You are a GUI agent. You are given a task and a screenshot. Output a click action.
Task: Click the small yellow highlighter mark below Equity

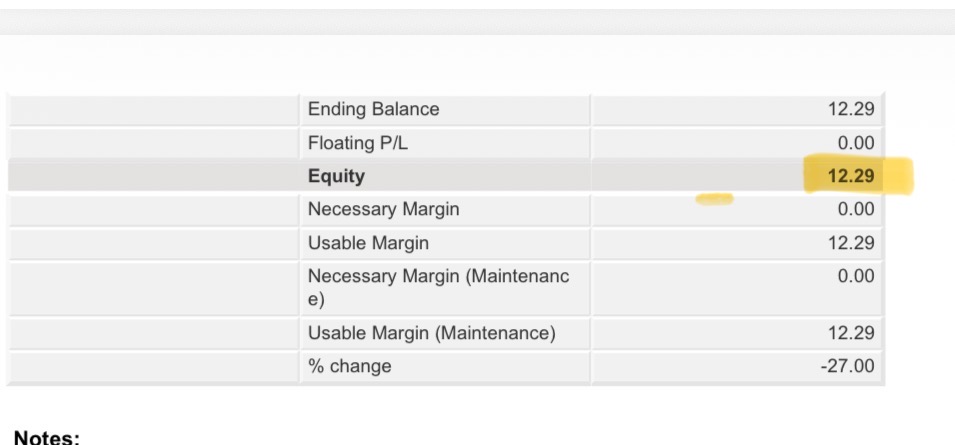point(714,199)
